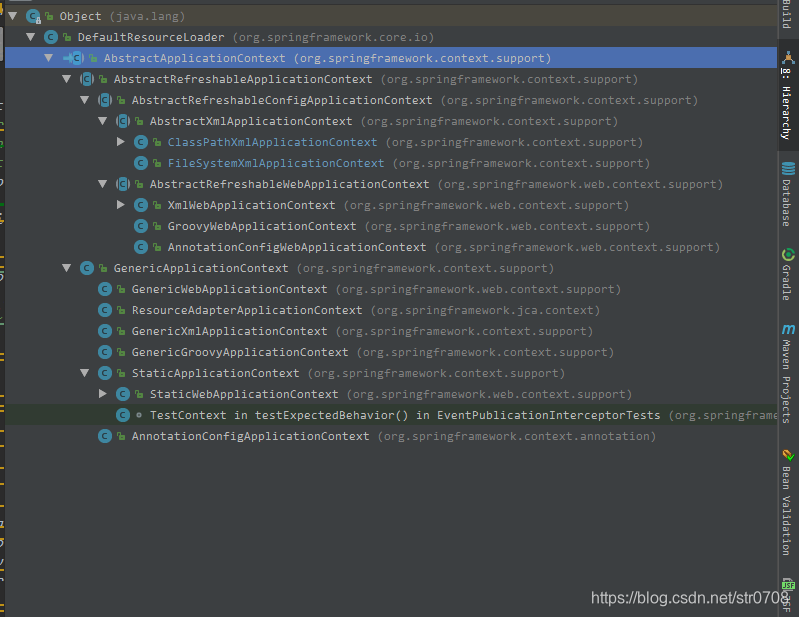Click the Hierarchy tool window icon
The image size is (799, 617).
(788, 58)
